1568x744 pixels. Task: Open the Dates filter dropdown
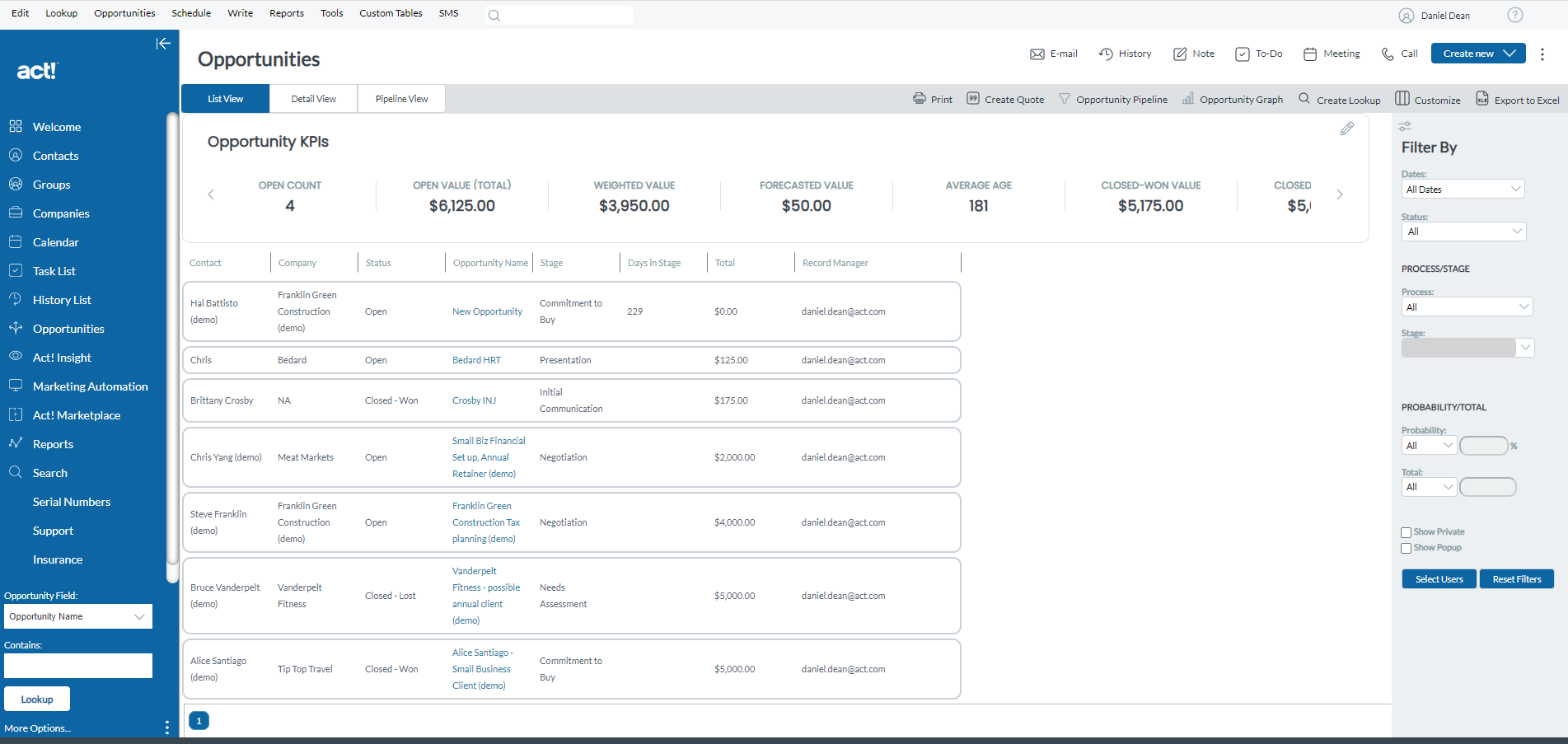(1463, 189)
